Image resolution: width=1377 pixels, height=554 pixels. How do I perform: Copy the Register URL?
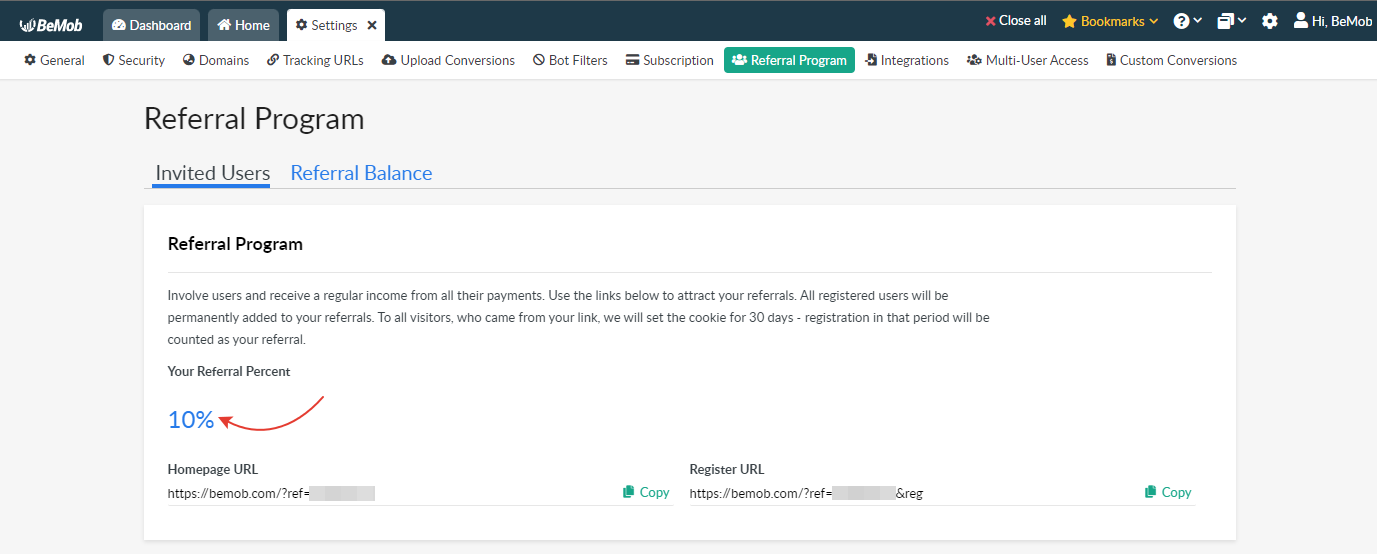[x=1168, y=492]
